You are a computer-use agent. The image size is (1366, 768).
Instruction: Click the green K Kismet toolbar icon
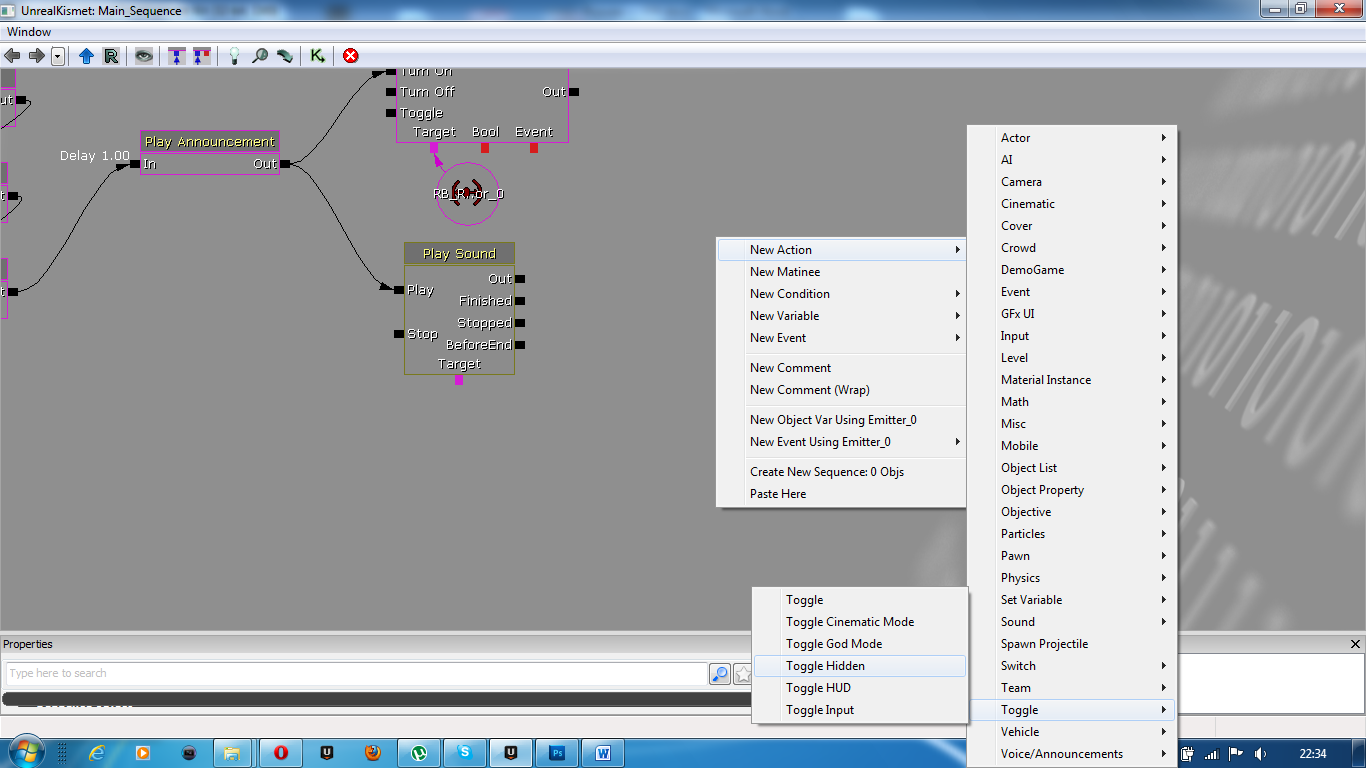[x=317, y=56]
